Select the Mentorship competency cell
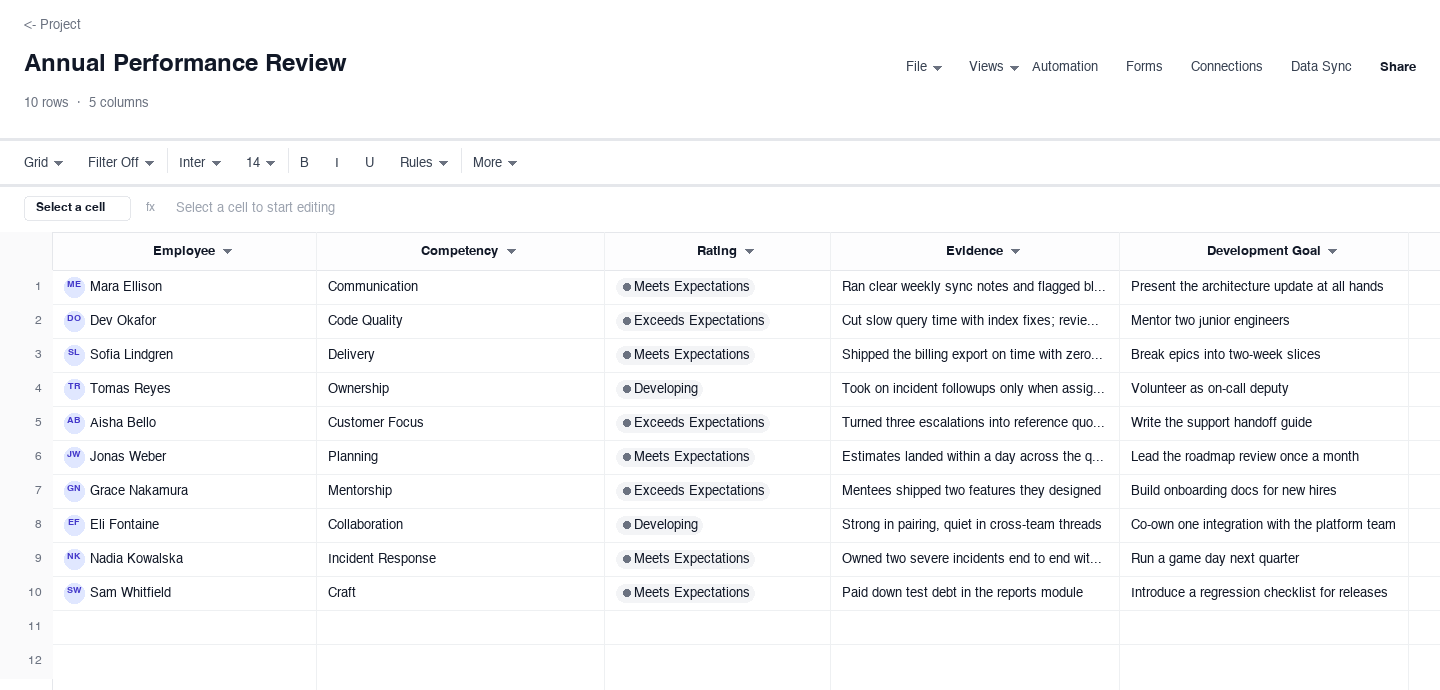Screen dimensions: 1440x690 [x=460, y=491]
